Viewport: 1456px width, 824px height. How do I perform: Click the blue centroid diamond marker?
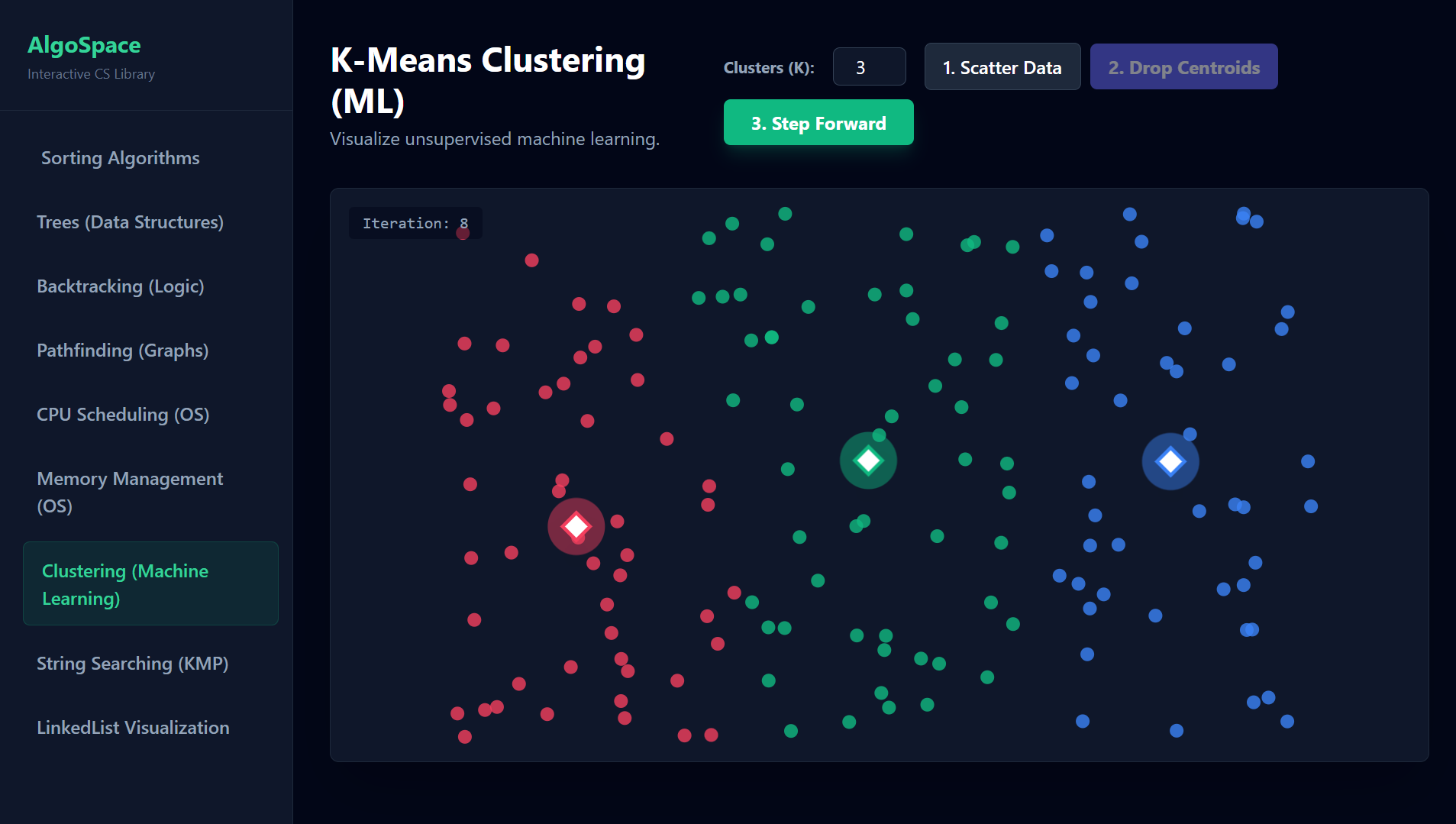pyautogui.click(x=1170, y=461)
